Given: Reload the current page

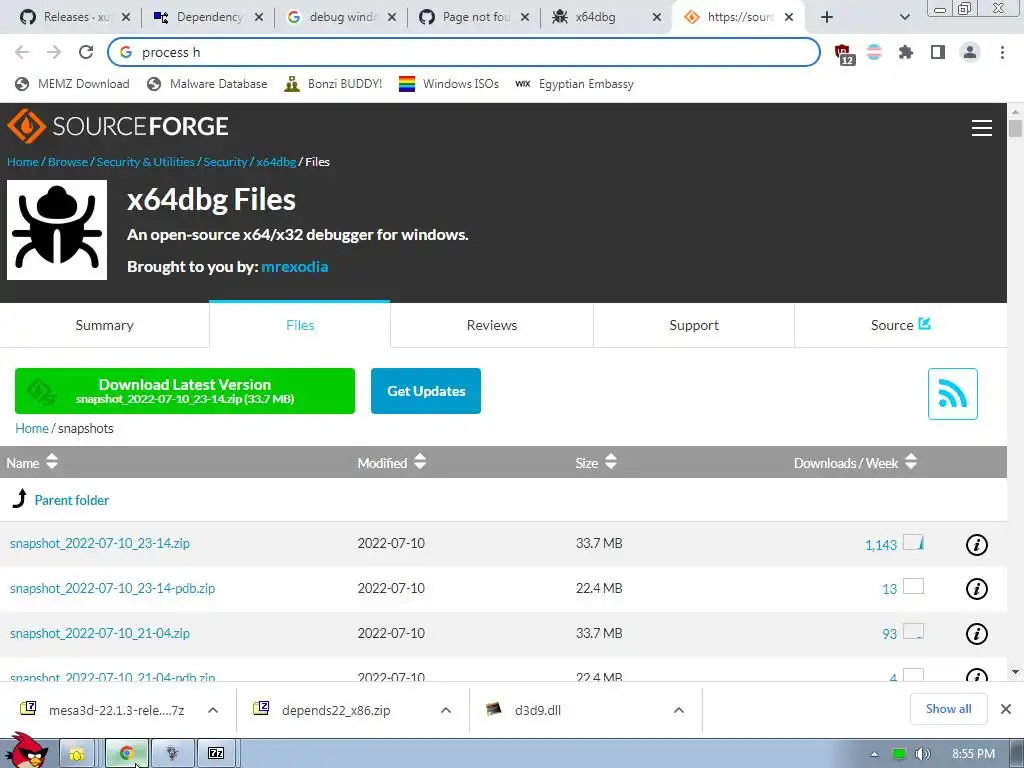Looking at the screenshot, I should [x=86, y=52].
